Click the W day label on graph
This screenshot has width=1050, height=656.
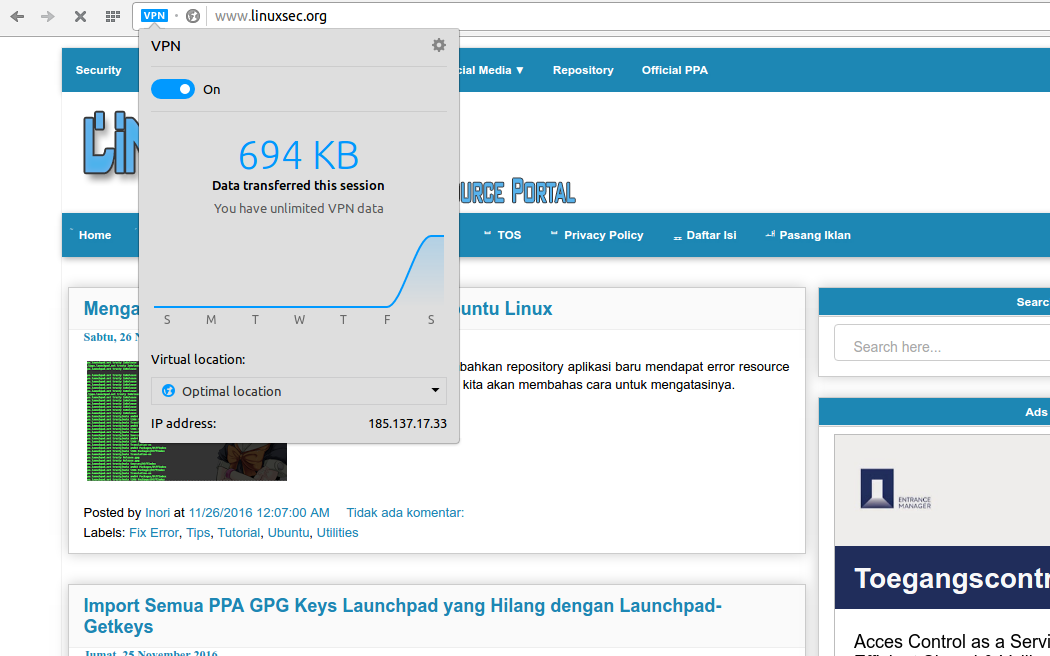[299, 320]
